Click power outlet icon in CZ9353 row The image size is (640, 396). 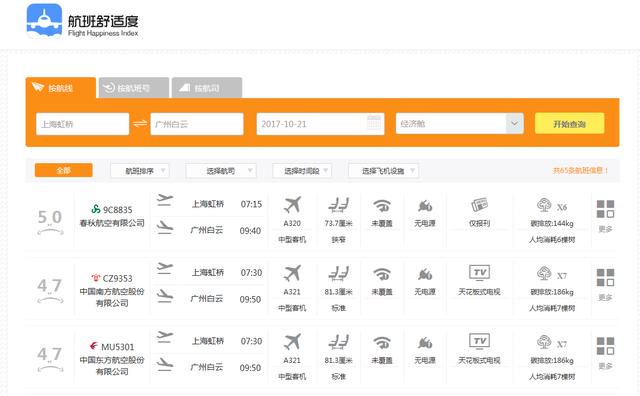pyautogui.click(x=425, y=274)
